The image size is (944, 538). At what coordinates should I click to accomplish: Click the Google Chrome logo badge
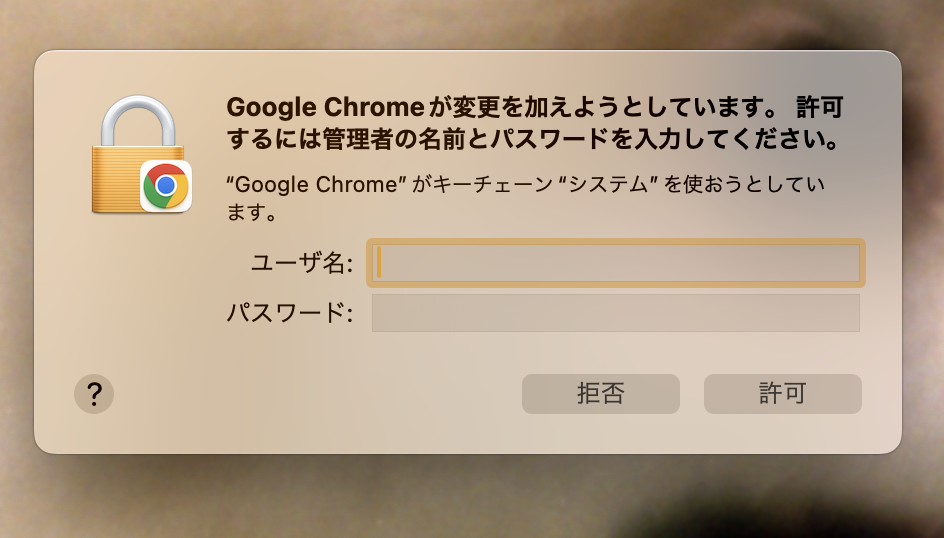click(166, 186)
